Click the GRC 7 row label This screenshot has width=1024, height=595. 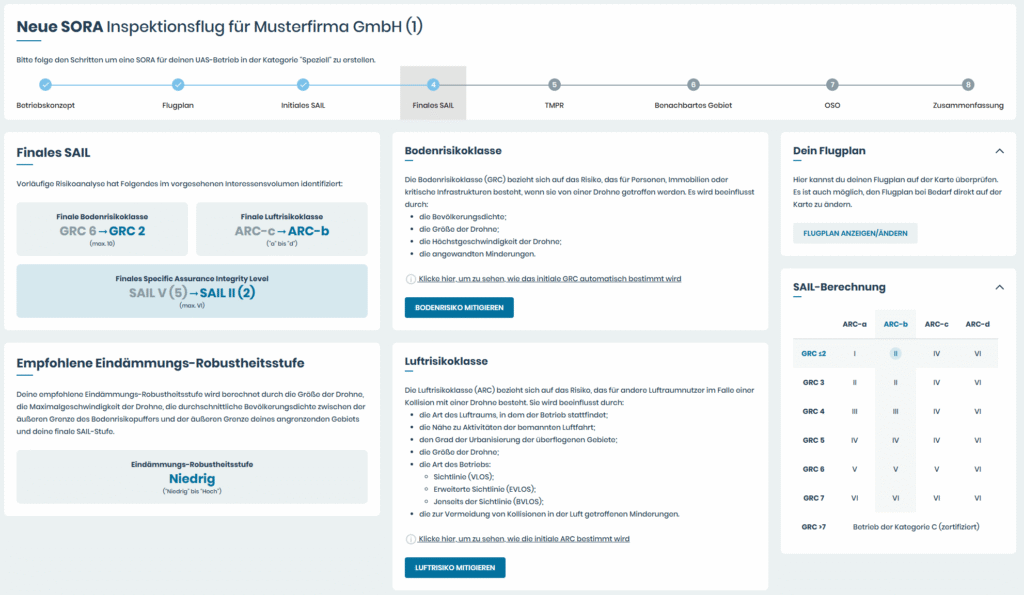coord(814,498)
